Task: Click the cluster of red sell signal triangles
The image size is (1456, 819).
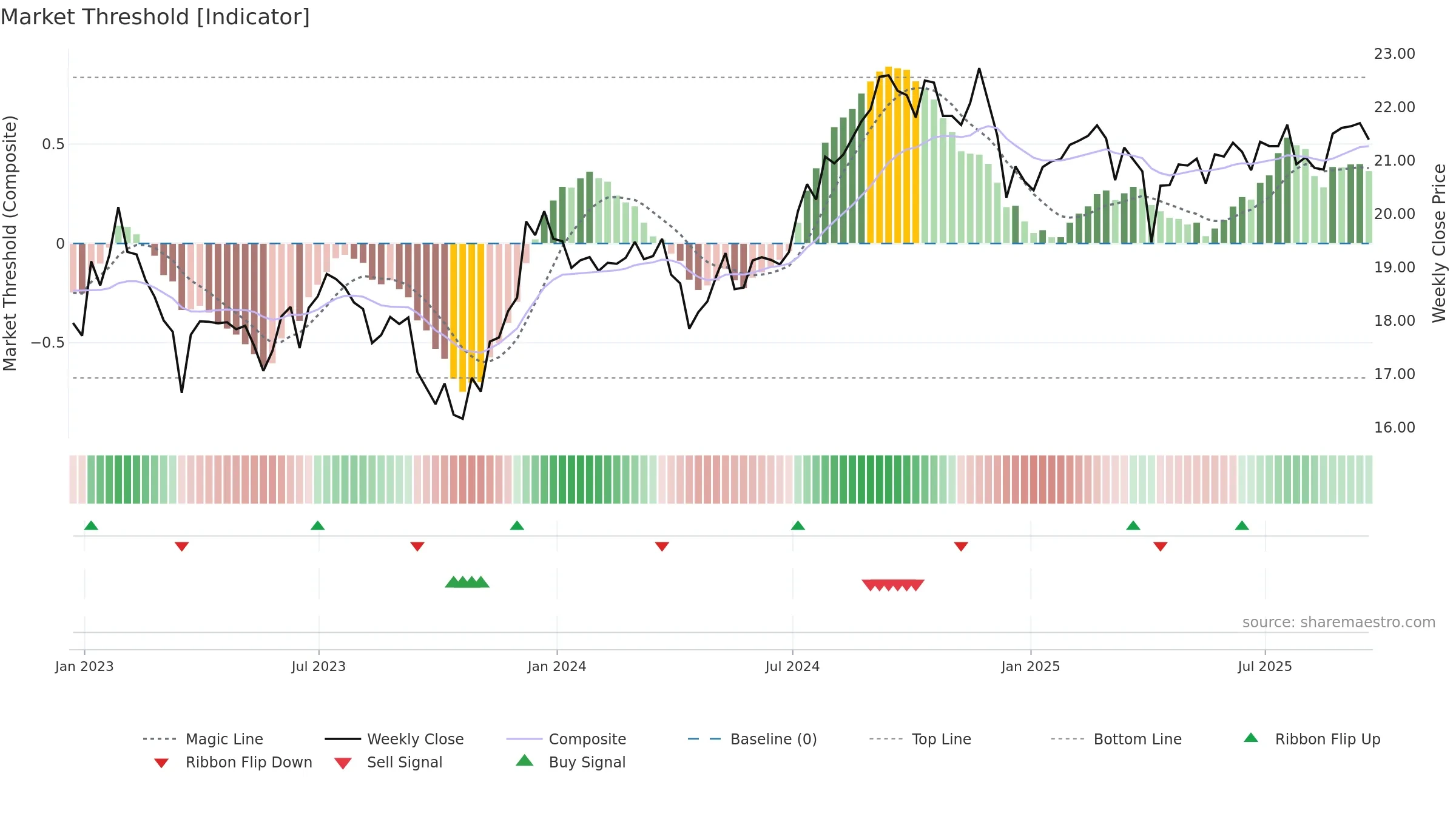Action: pos(893,585)
